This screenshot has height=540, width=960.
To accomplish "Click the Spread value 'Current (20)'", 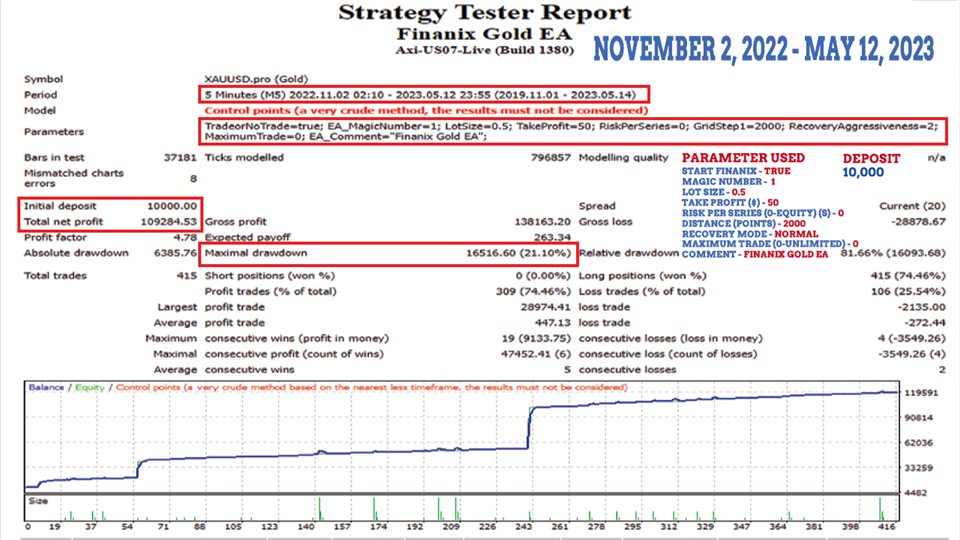I will click(x=912, y=206).
